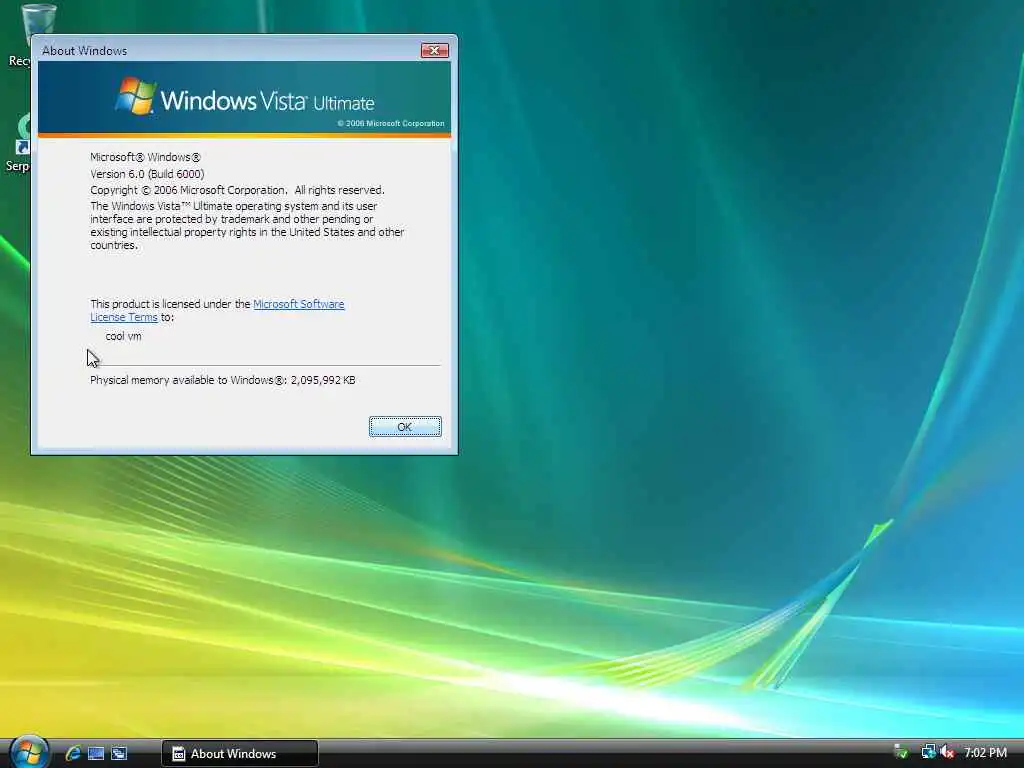Open the Microsoft Software License Terms link
This screenshot has height=768, width=1024.
pos(298,304)
